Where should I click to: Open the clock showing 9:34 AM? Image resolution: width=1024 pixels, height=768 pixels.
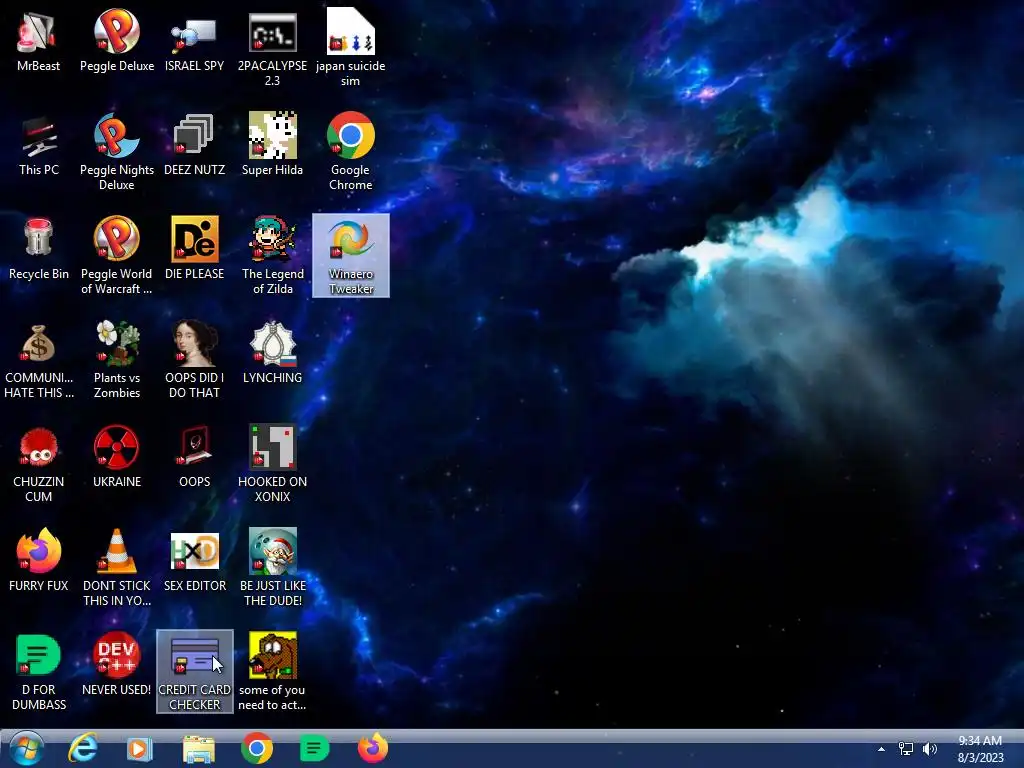click(x=980, y=749)
